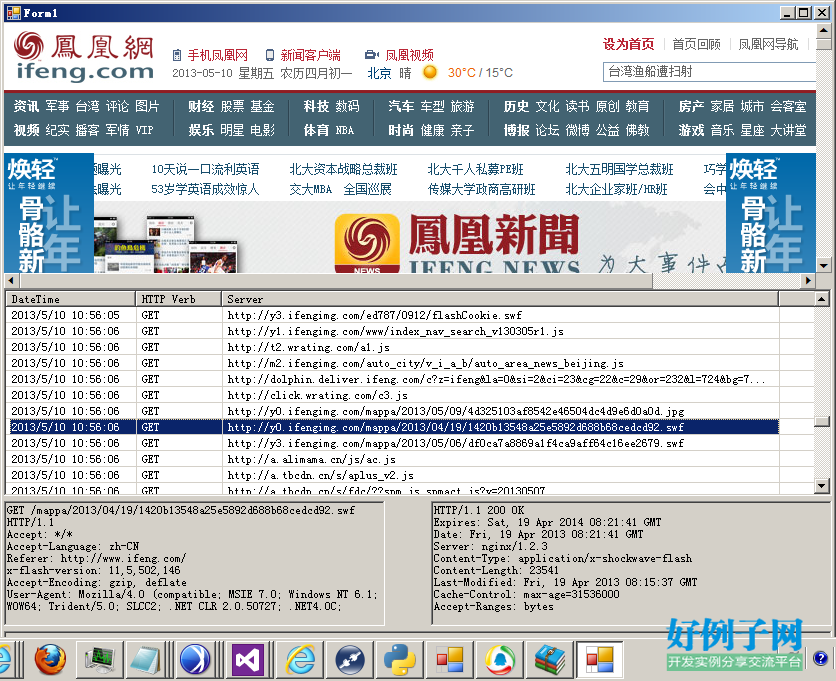836x681 pixels.
Task: Click web page horizontal scrollbar right arrow
Action: click(x=809, y=280)
